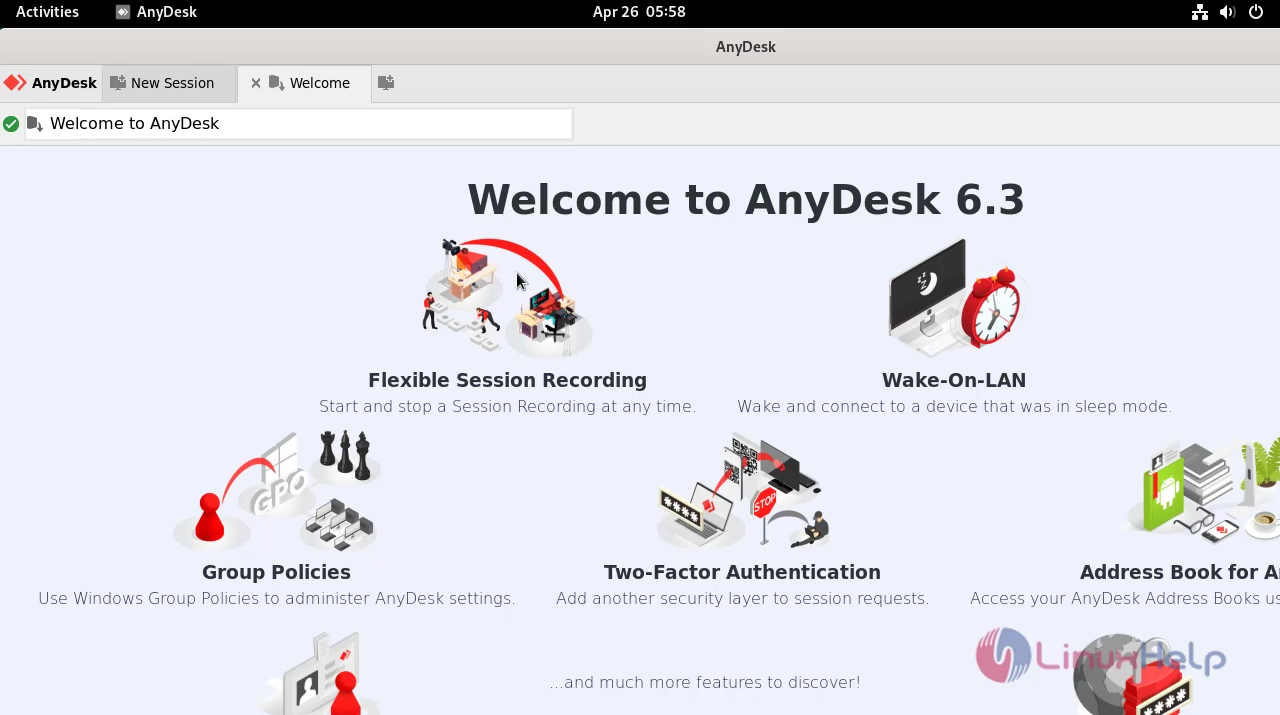Click the Flexible Session Recording heading text
The image size is (1280, 715).
click(507, 380)
